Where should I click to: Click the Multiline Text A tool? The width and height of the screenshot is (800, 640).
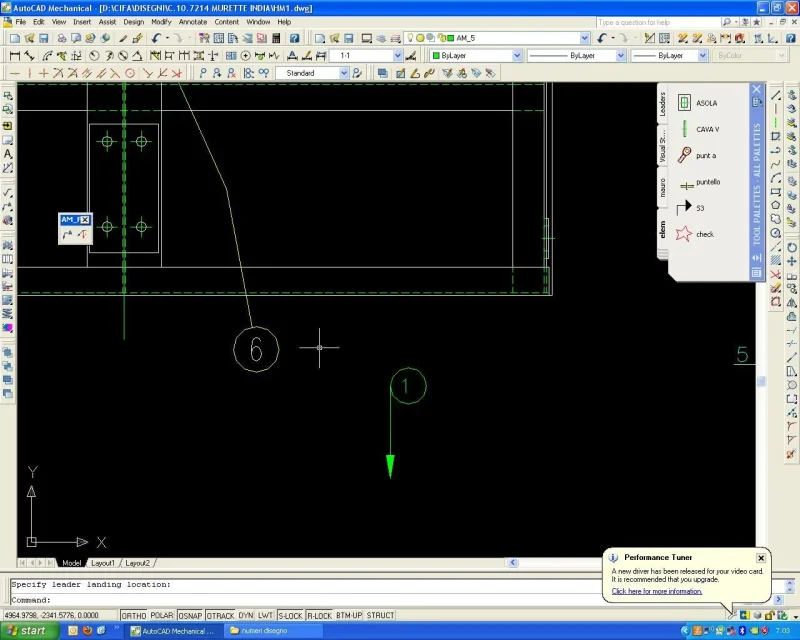(x=8, y=154)
